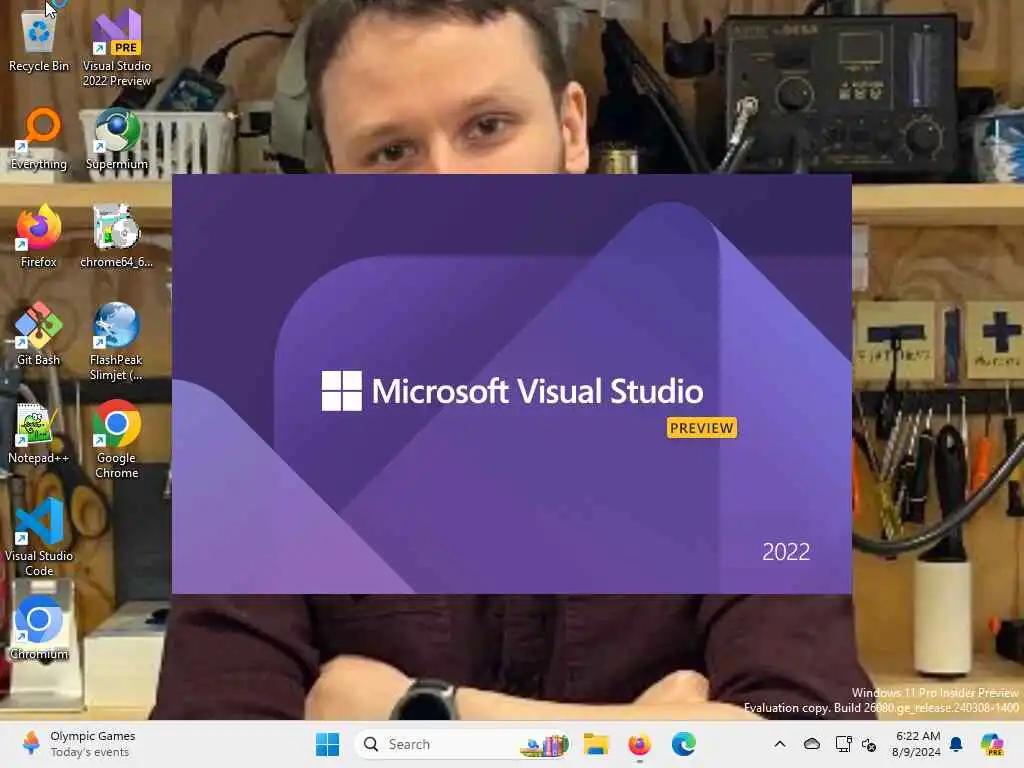Select the Google Chrome desktop shortcut
This screenshot has height=768, width=1024.
pyautogui.click(x=117, y=439)
